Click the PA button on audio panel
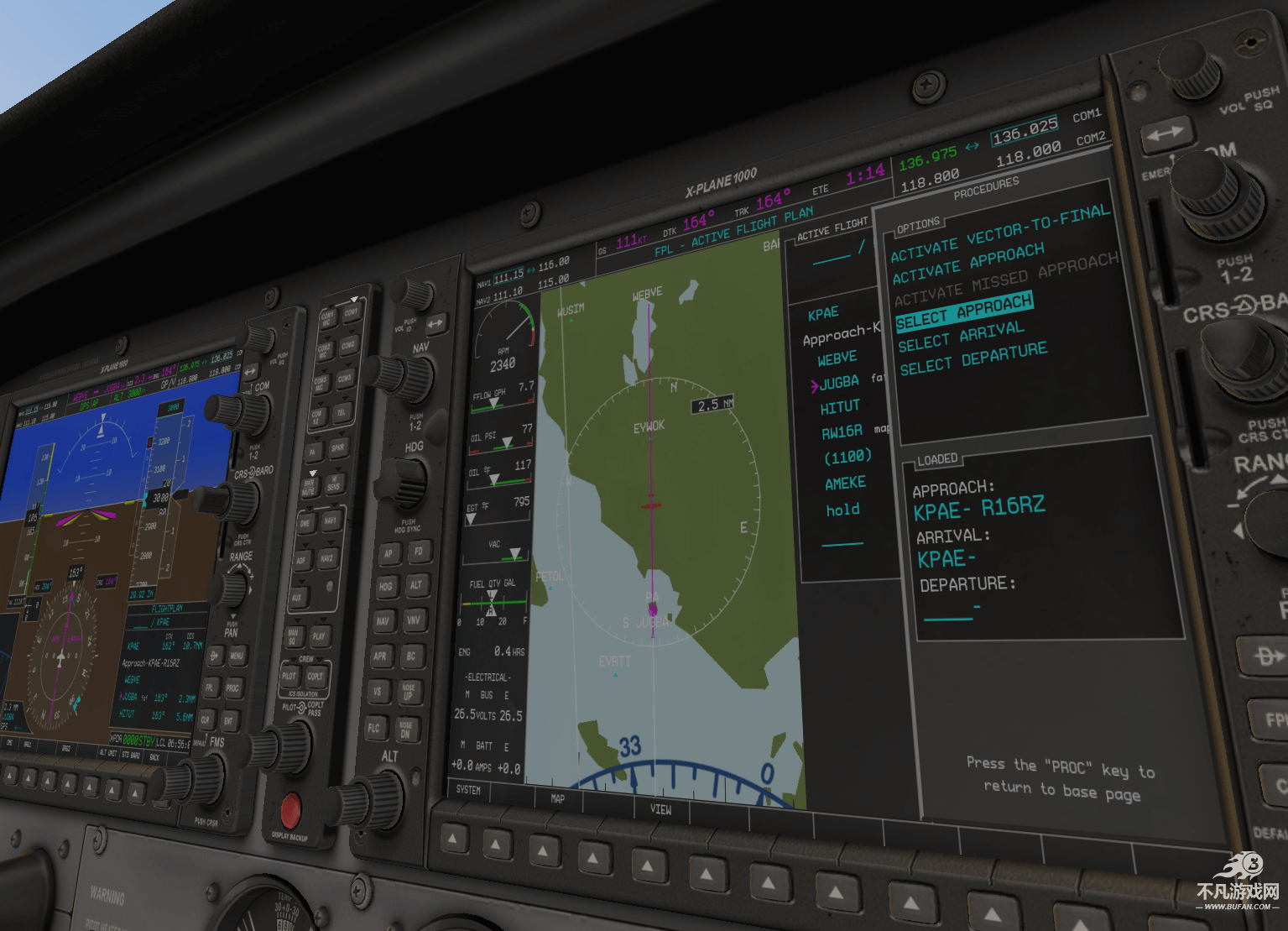This screenshot has width=1288, height=931. click(x=314, y=452)
